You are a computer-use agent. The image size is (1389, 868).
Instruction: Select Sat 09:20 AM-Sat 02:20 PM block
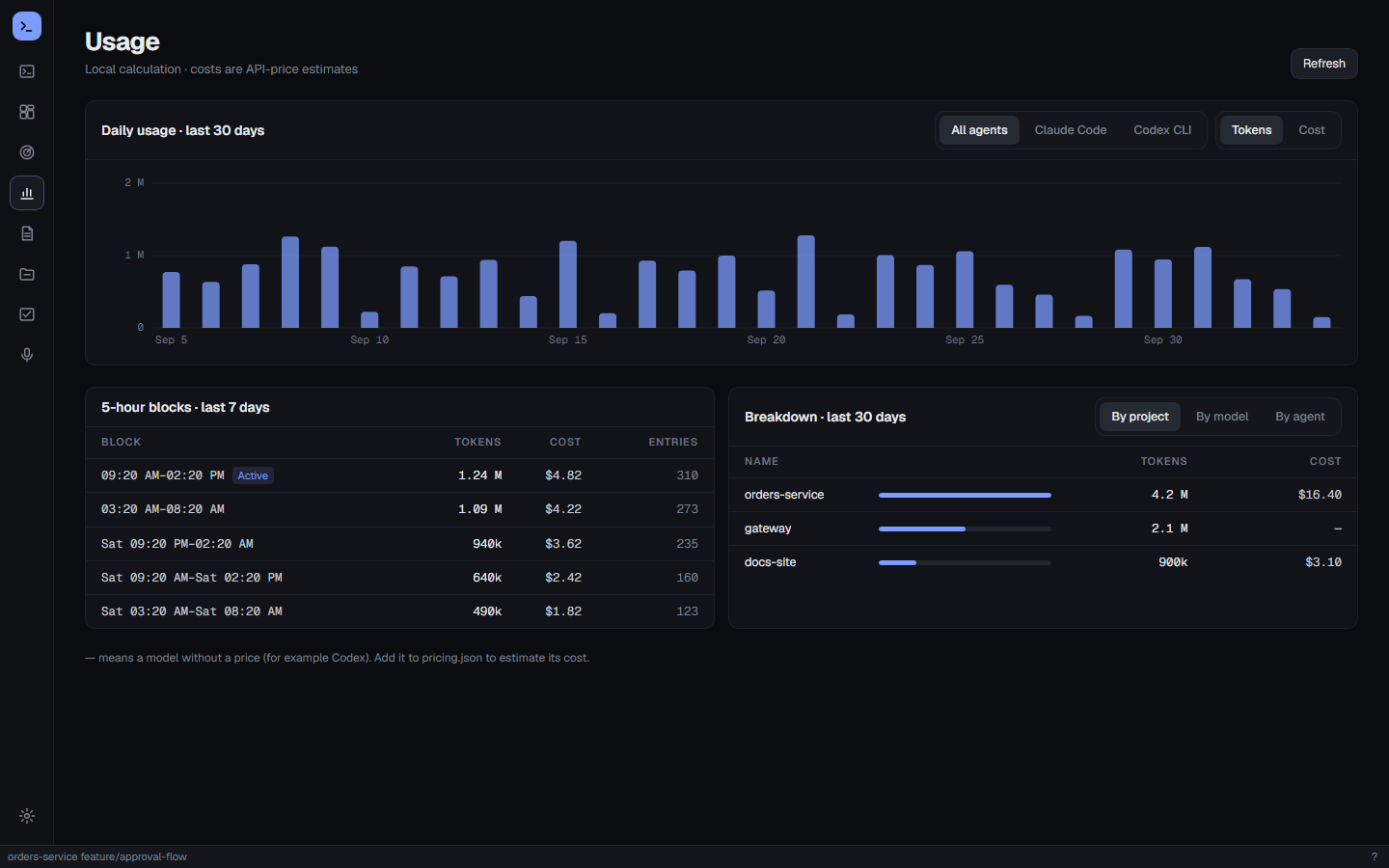click(399, 578)
